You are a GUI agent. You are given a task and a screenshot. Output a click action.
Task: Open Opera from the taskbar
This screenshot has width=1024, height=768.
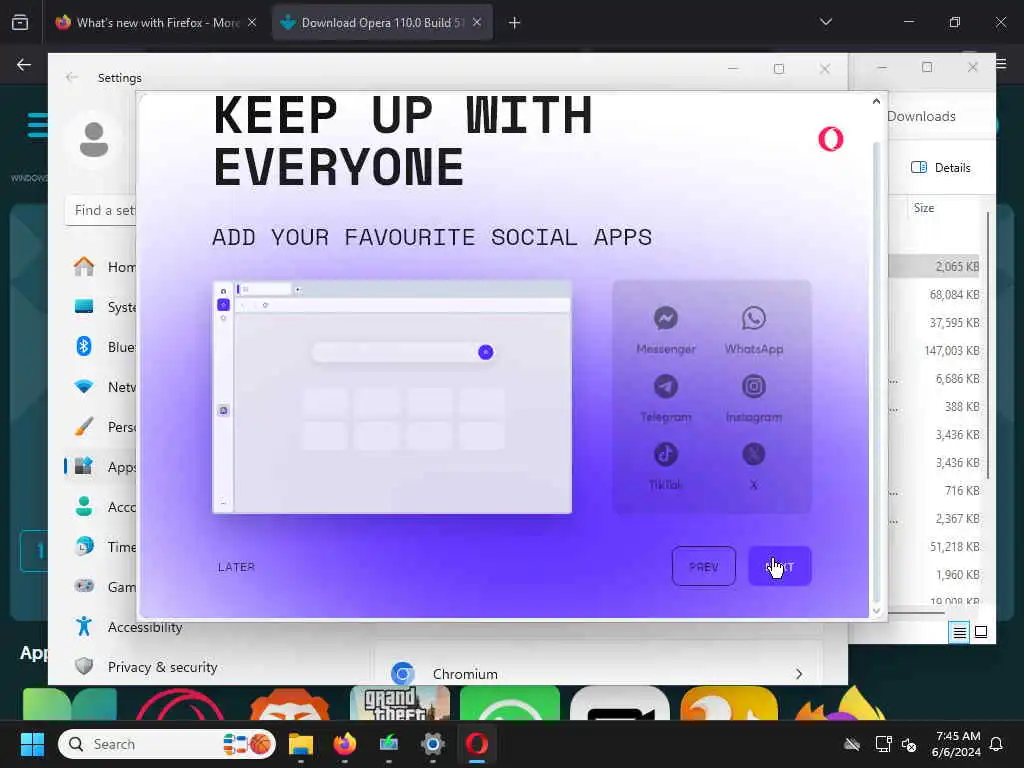[477, 744]
